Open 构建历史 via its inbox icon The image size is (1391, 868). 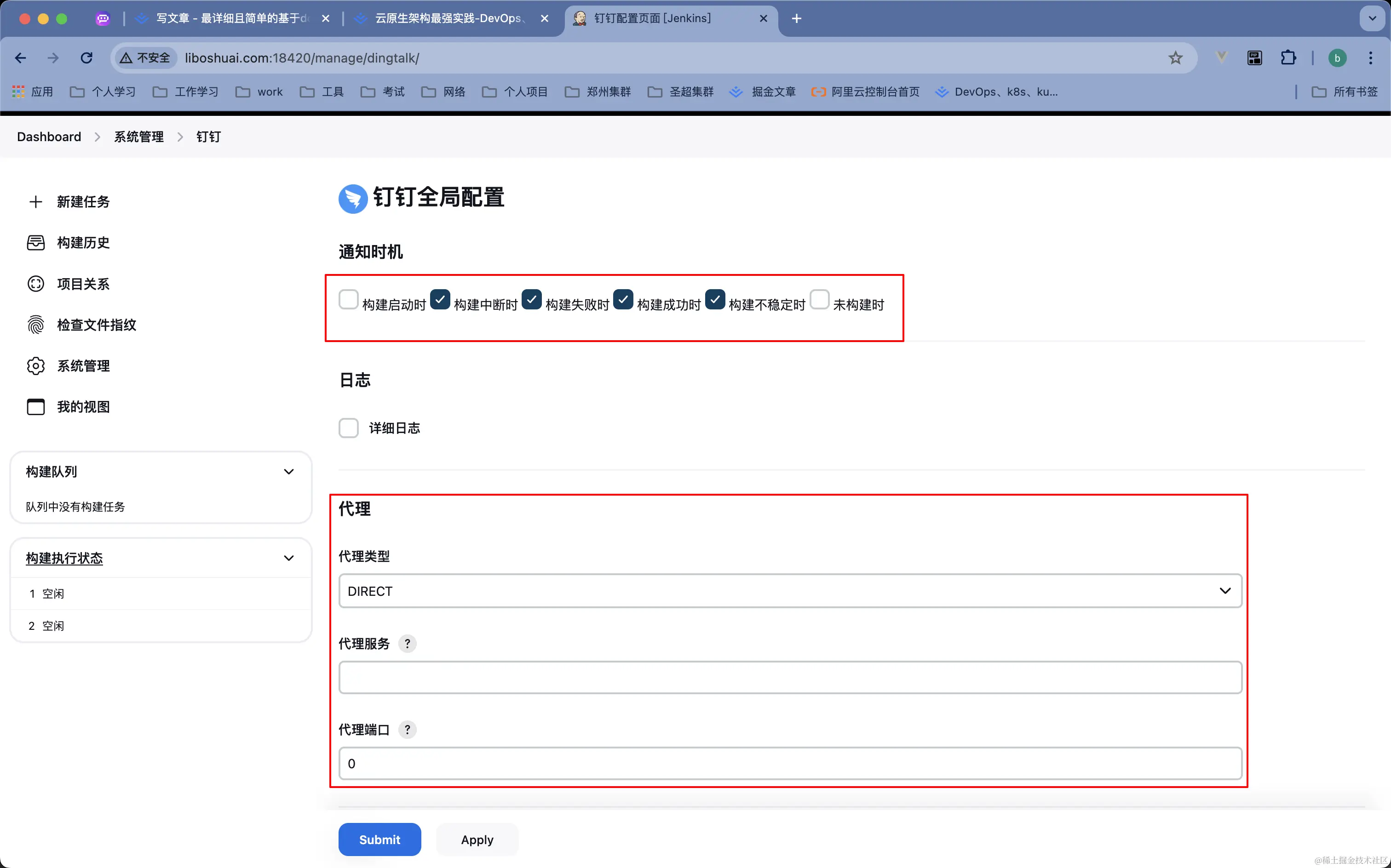(x=35, y=243)
